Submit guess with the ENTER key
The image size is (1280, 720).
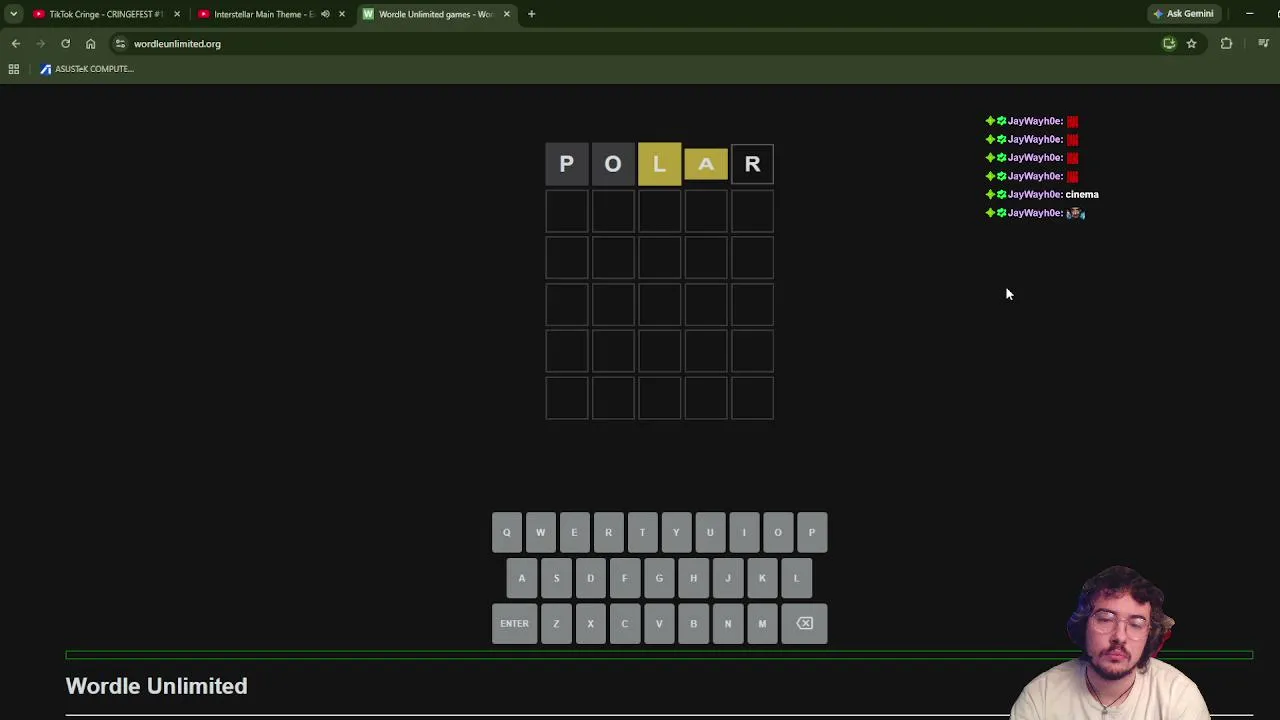tap(514, 624)
